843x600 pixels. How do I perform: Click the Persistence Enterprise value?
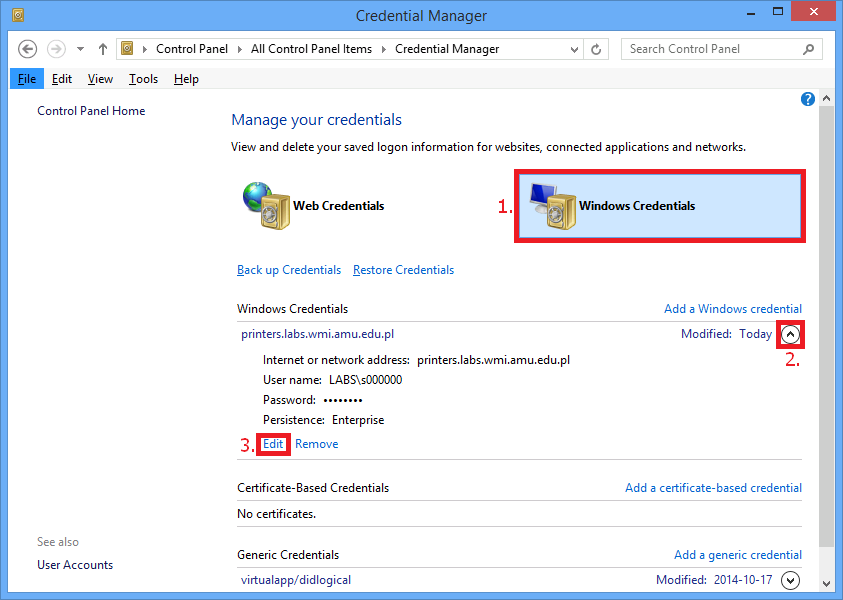[358, 420]
